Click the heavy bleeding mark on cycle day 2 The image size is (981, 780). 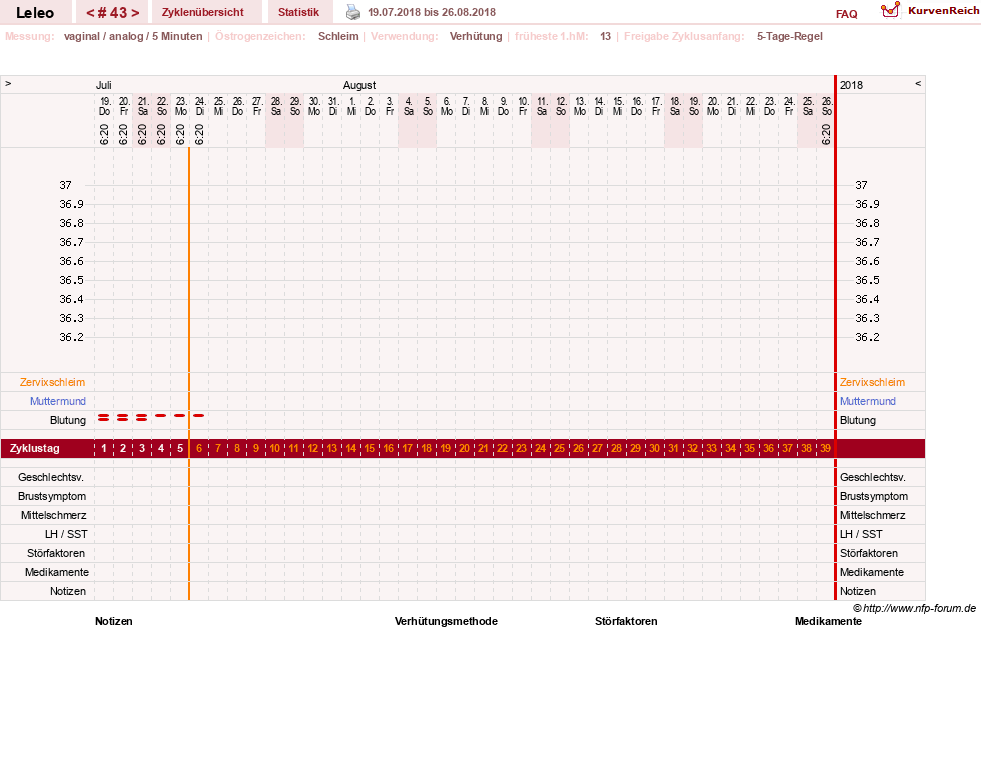point(123,417)
